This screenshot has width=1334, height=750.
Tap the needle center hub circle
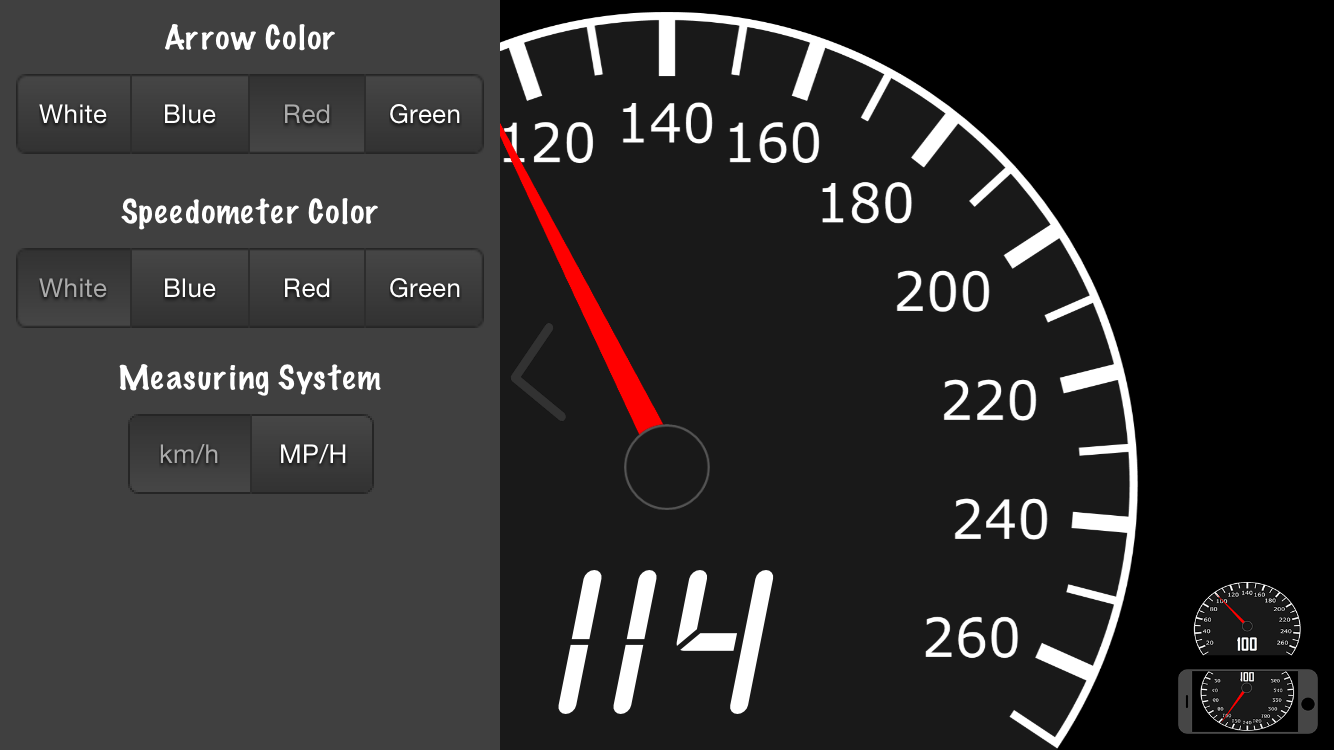coord(667,467)
